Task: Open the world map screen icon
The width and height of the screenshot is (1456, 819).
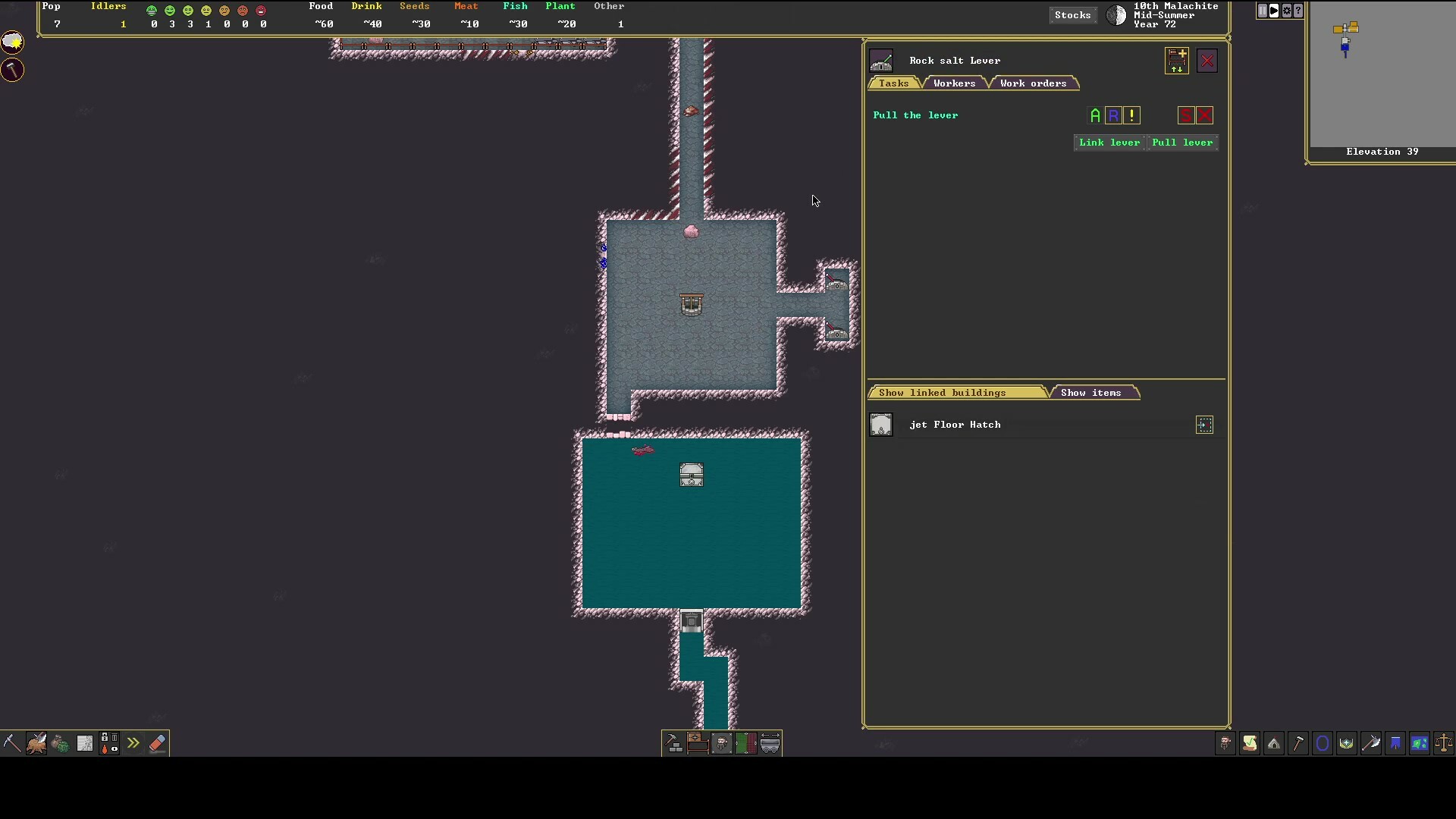Action: (x=1419, y=743)
